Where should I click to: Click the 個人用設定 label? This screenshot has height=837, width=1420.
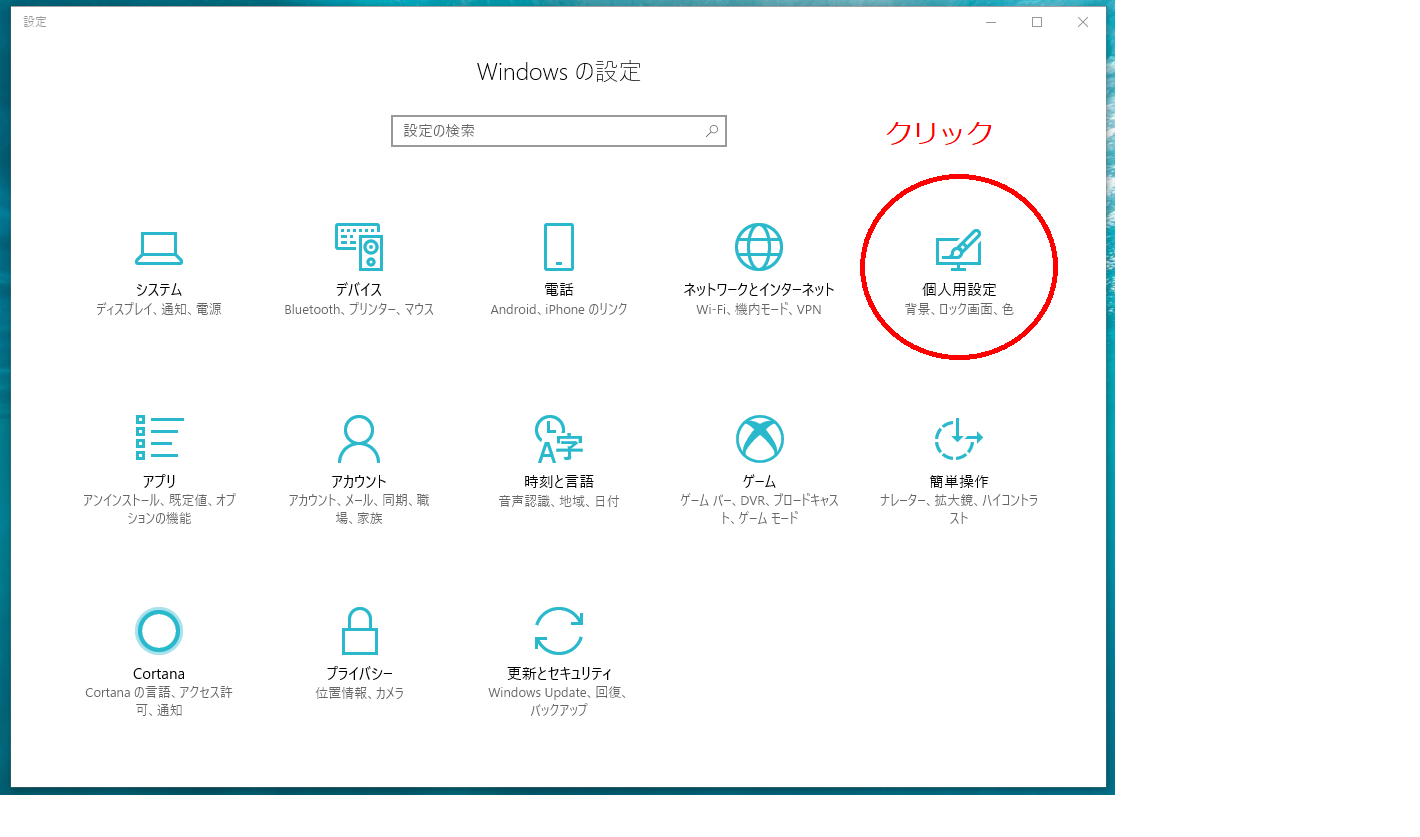959,289
